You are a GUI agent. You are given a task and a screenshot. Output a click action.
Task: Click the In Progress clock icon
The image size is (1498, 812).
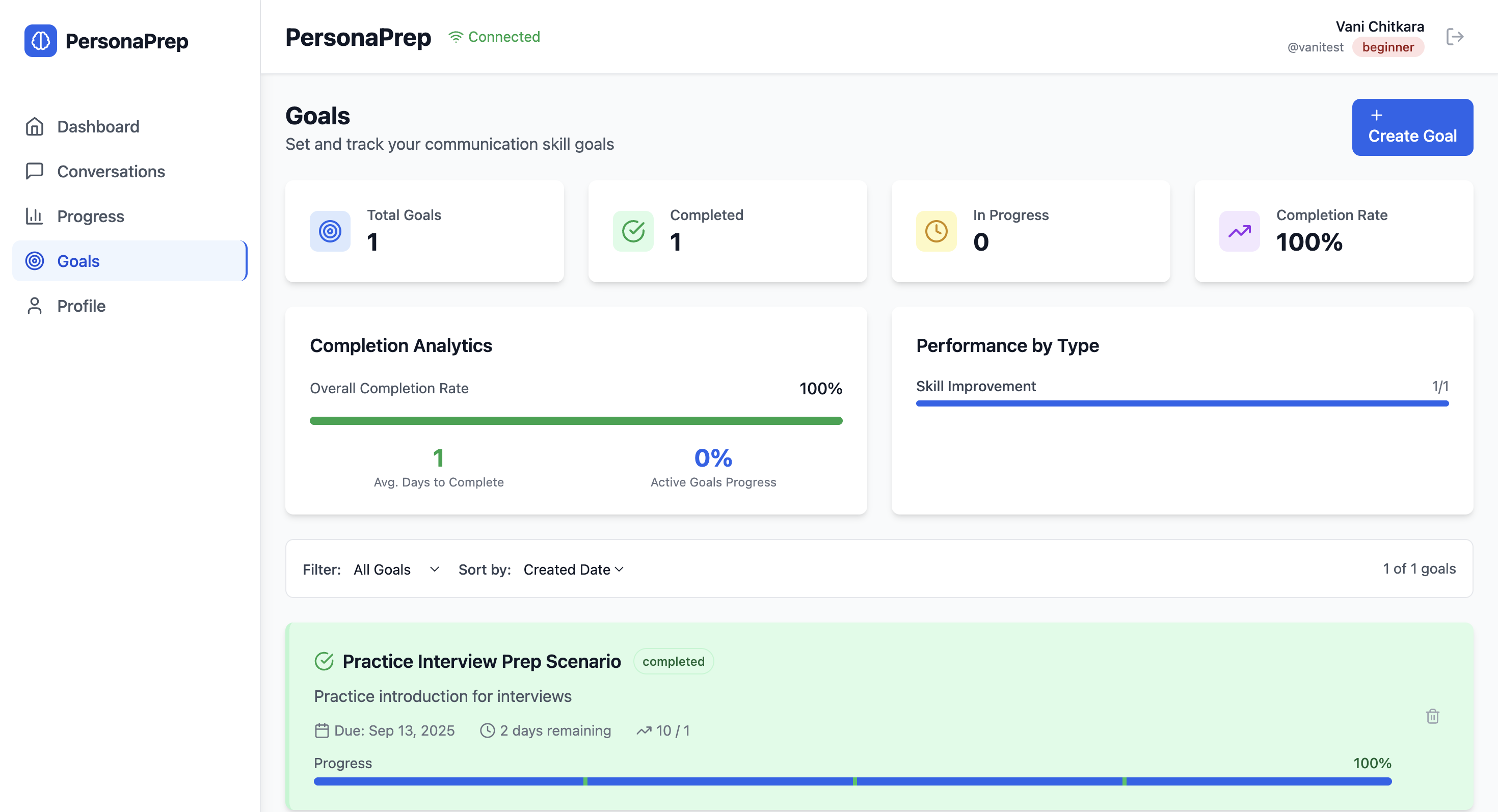[x=935, y=231]
